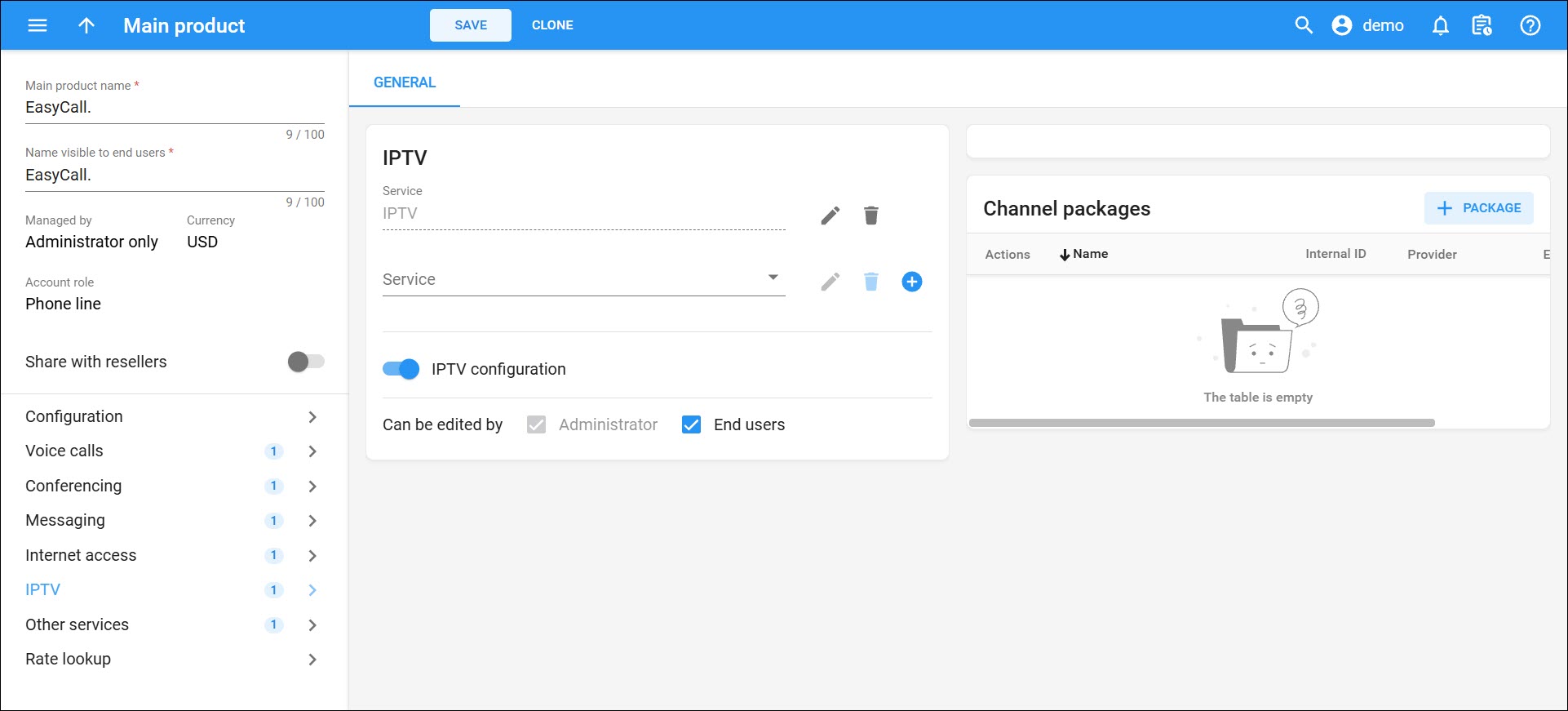The image size is (1568, 711).
Task: Click the Administrator checkbox
Action: pos(536,424)
